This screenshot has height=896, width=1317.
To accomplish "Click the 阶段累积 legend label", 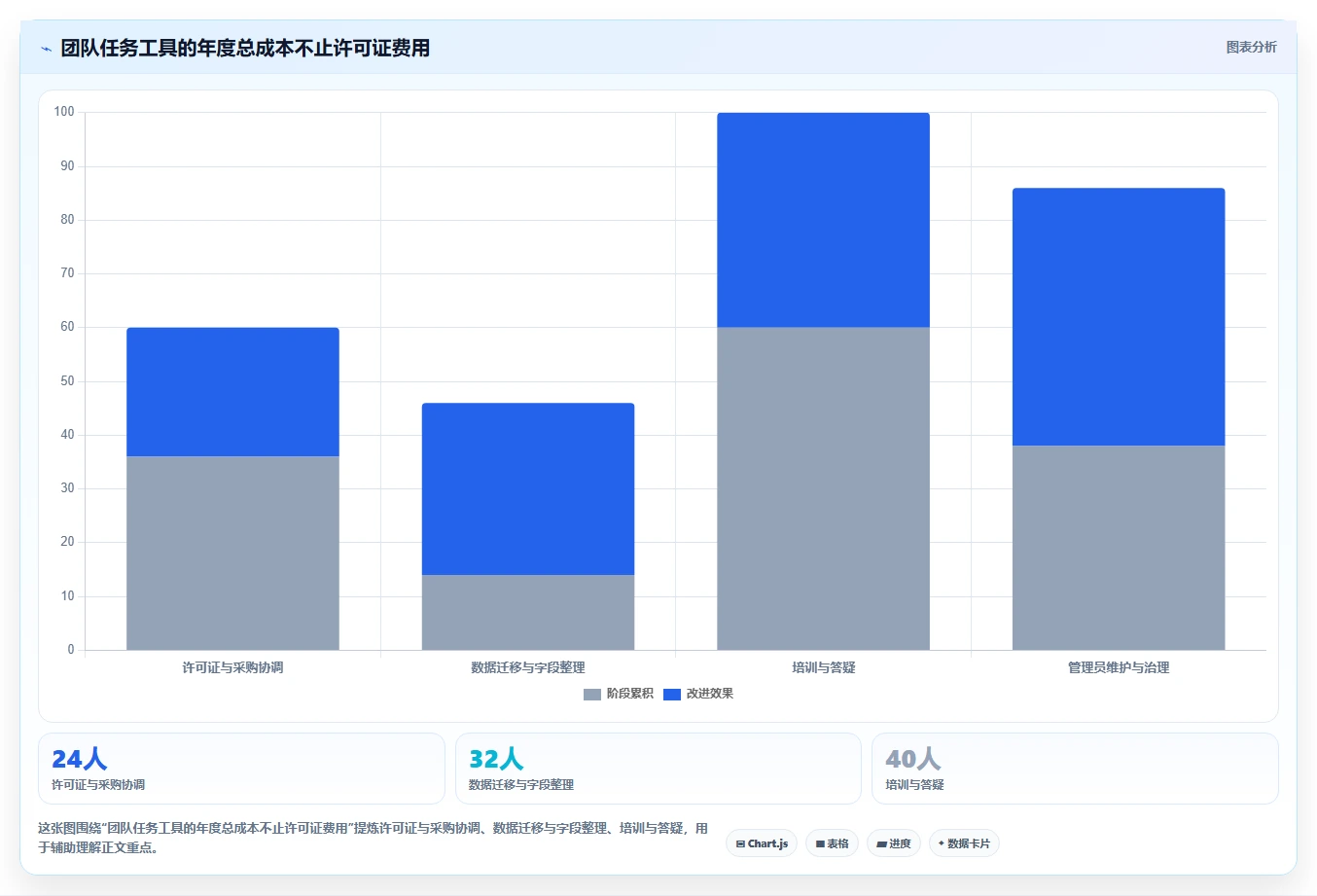I will pos(630,694).
